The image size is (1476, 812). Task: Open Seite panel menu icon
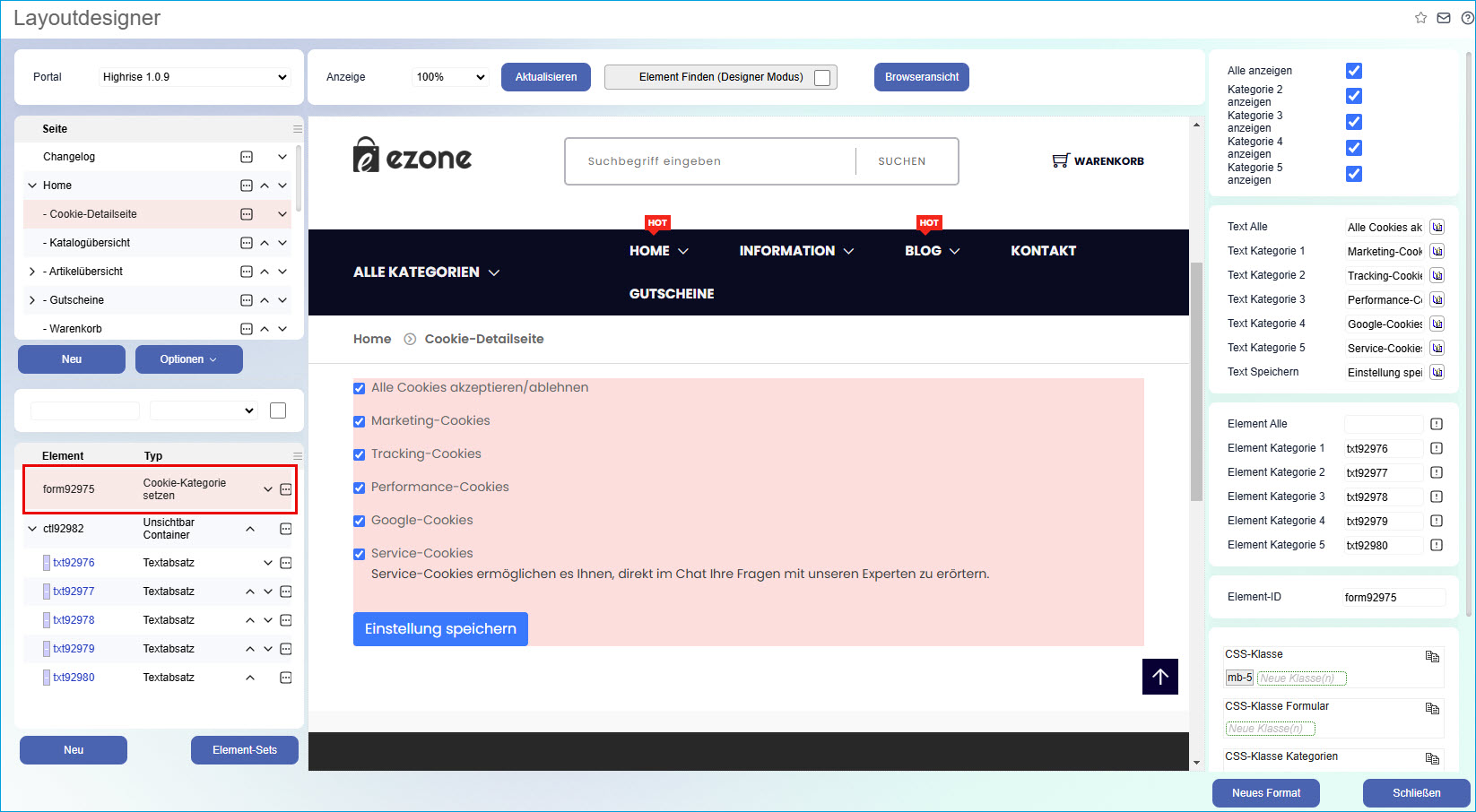(298, 129)
